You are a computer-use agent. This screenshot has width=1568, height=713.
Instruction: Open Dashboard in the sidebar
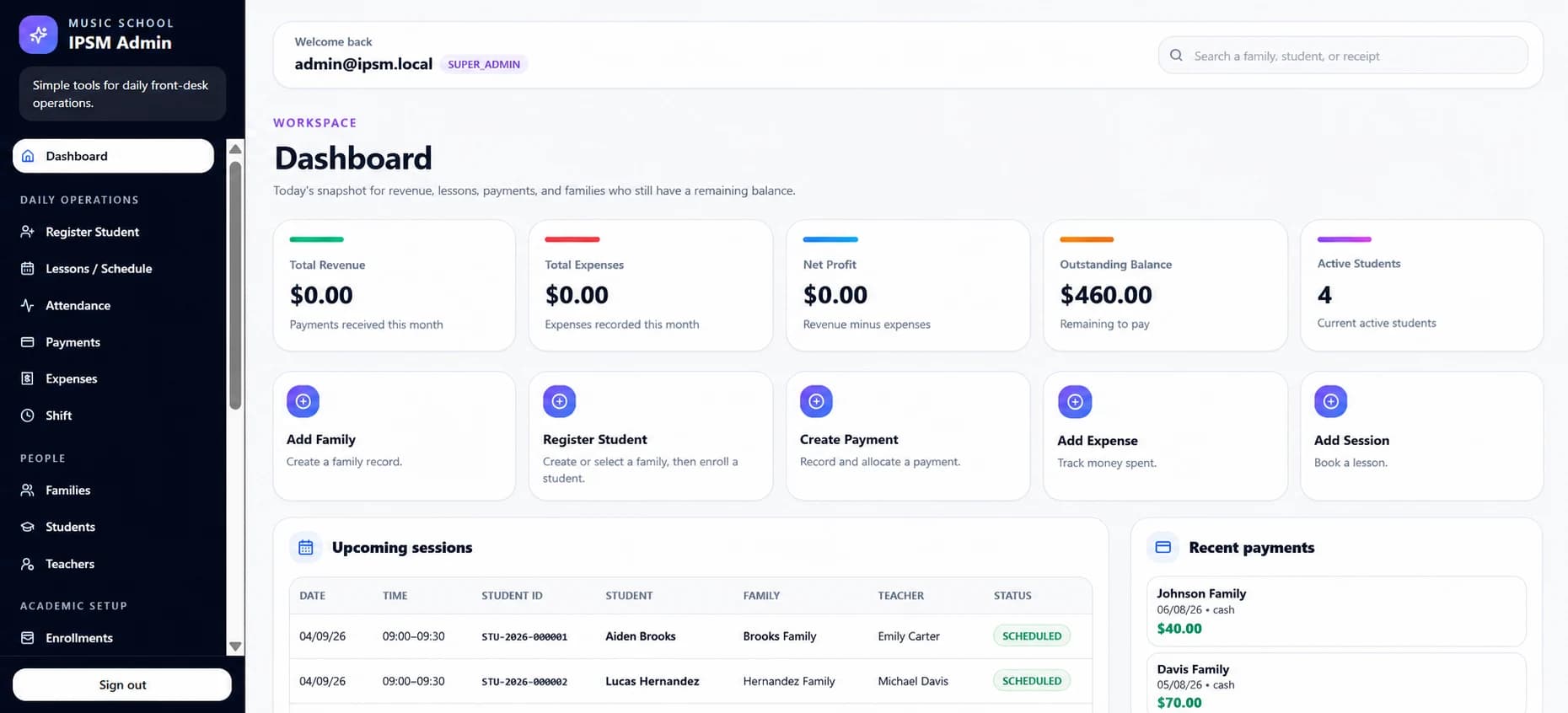(x=114, y=156)
